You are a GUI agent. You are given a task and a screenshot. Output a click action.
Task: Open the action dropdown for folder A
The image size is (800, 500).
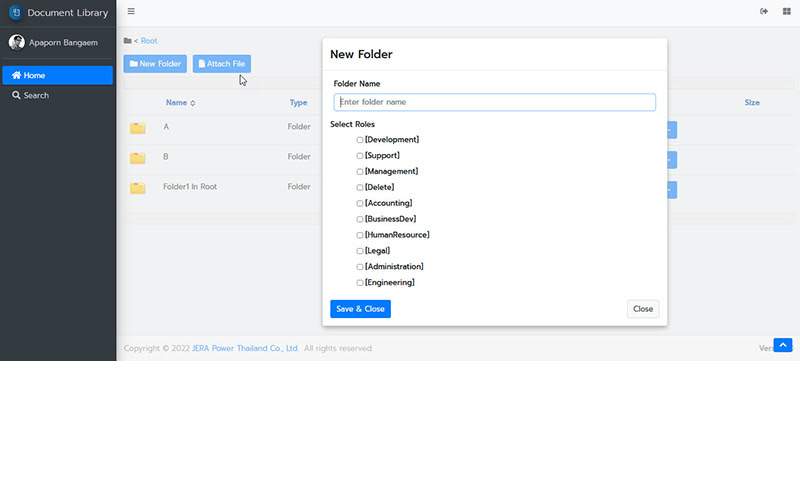671,130
